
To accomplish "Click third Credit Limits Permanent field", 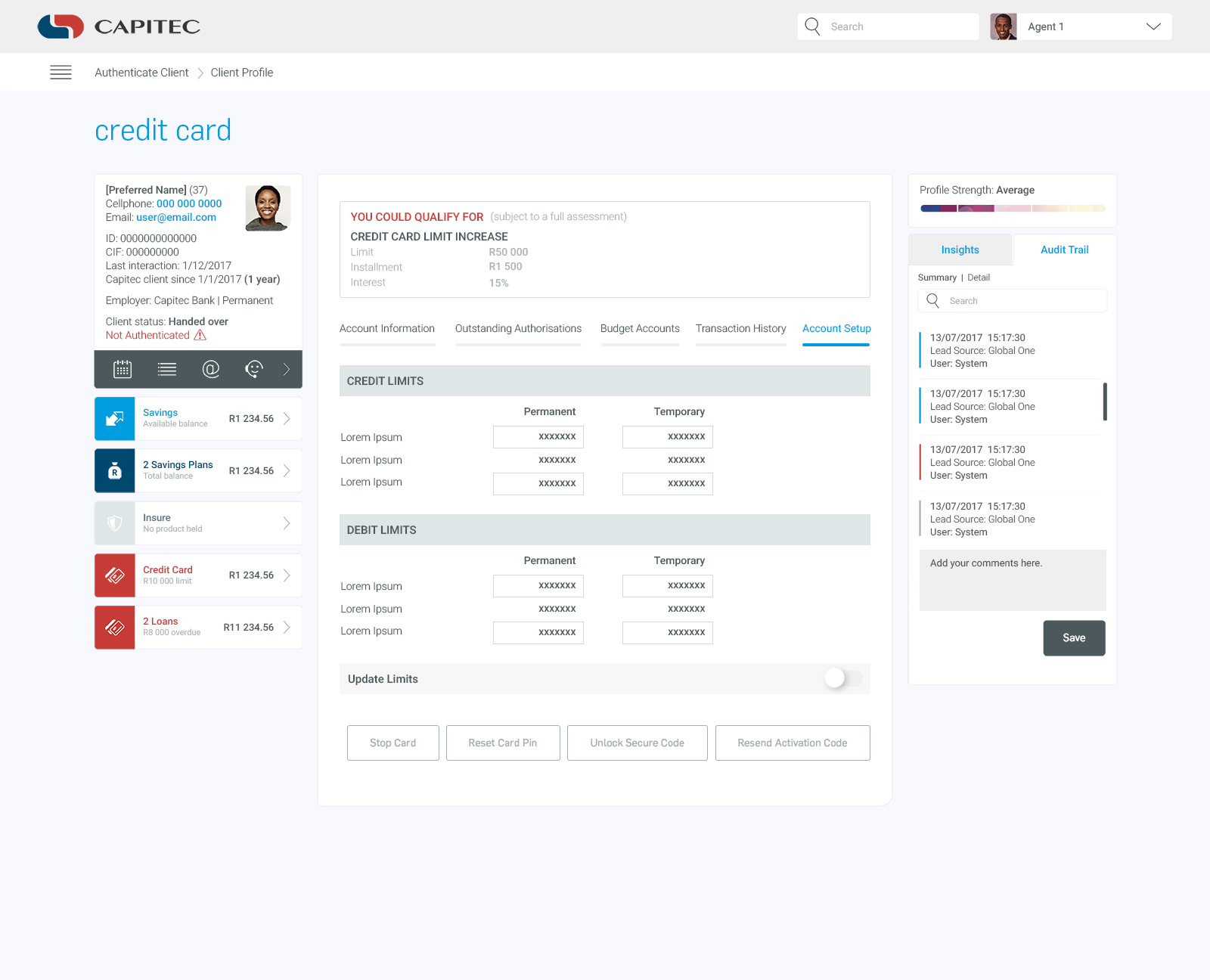I will pyautogui.click(x=538, y=484).
